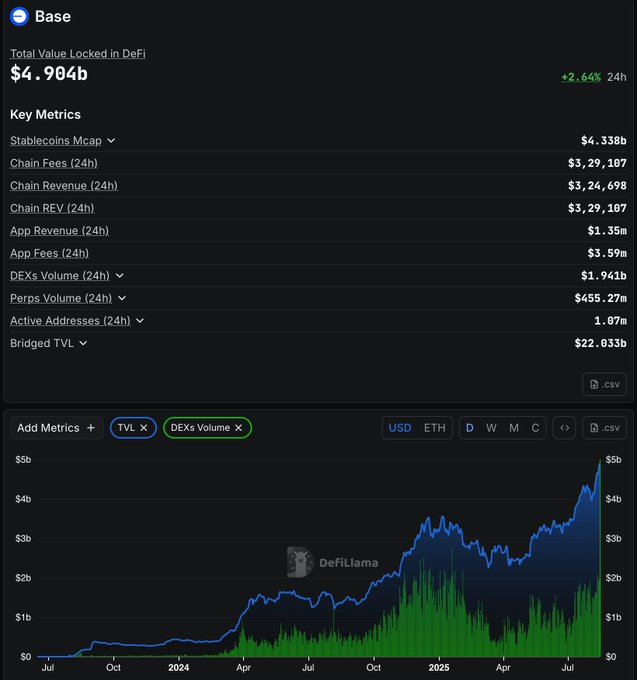The height and width of the screenshot is (680, 637).
Task: Select weekly W chart interval
Action: coord(491,428)
